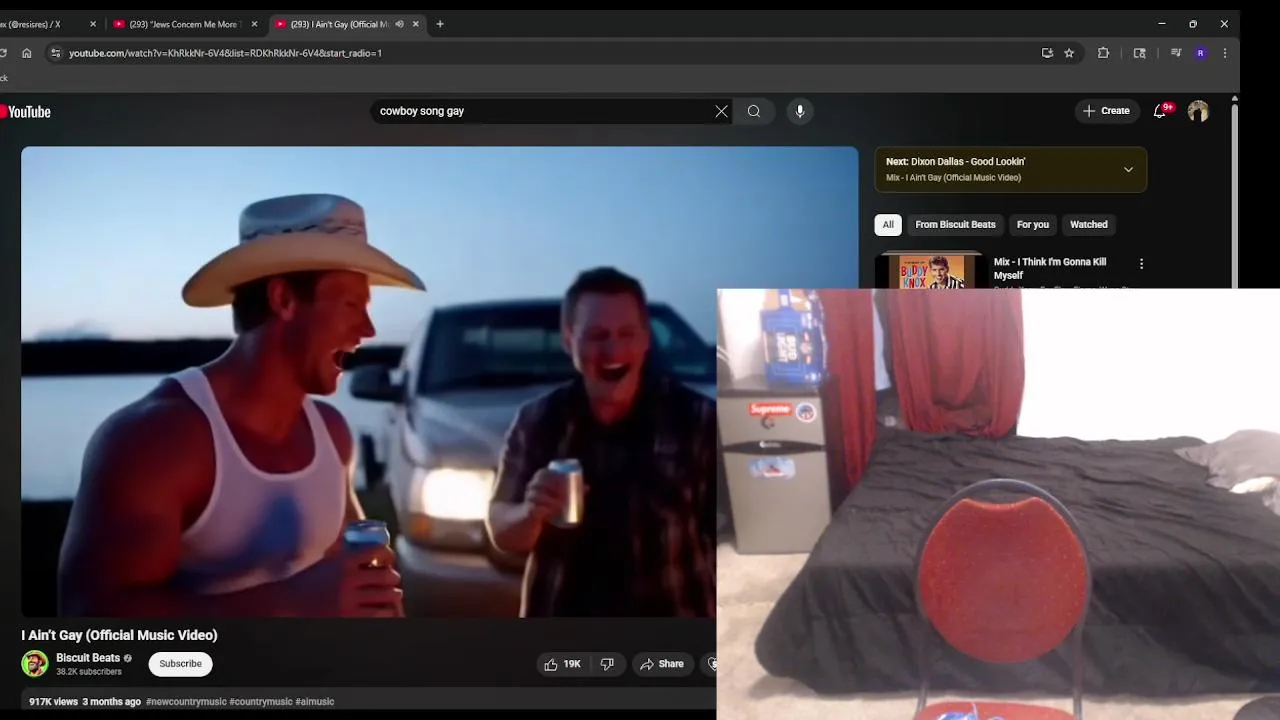
Task: Close the X (@resisres) tab
Action: 93,24
